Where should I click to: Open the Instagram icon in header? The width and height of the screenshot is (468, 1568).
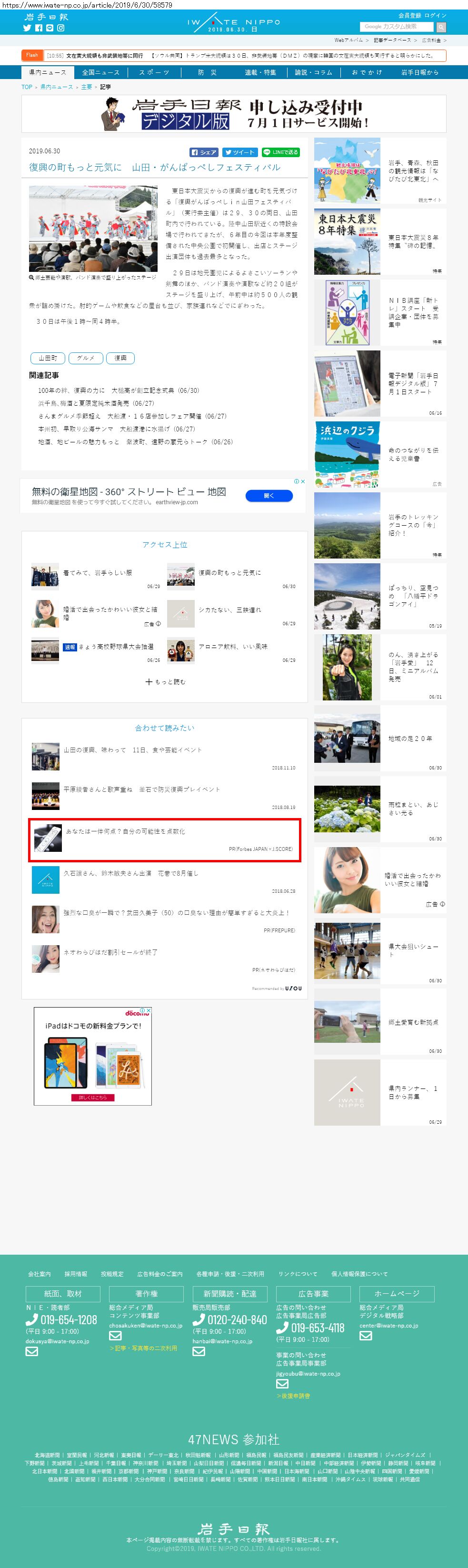click(x=61, y=28)
